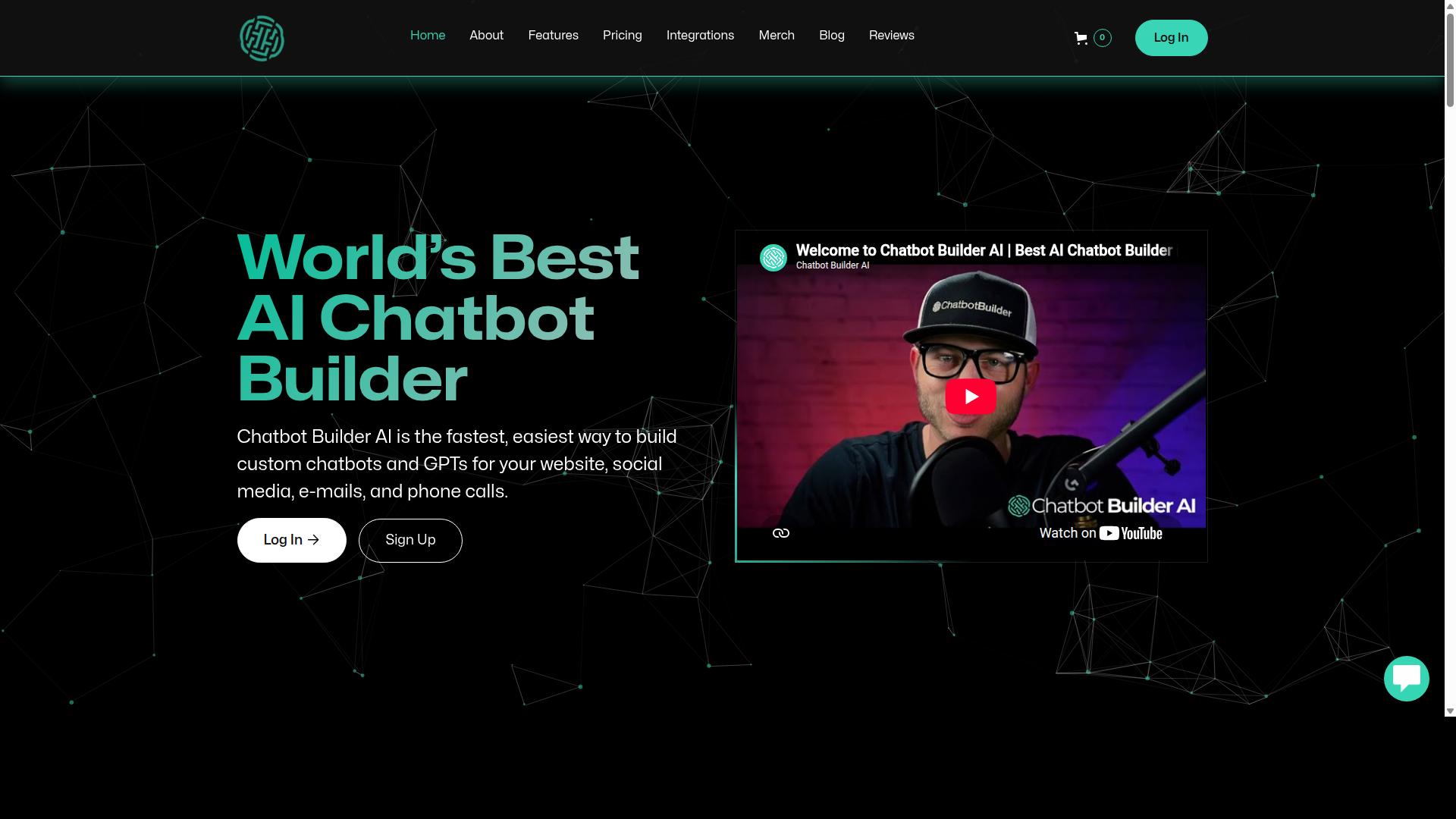
Task: Open the chat widget bubble
Action: tap(1406, 678)
